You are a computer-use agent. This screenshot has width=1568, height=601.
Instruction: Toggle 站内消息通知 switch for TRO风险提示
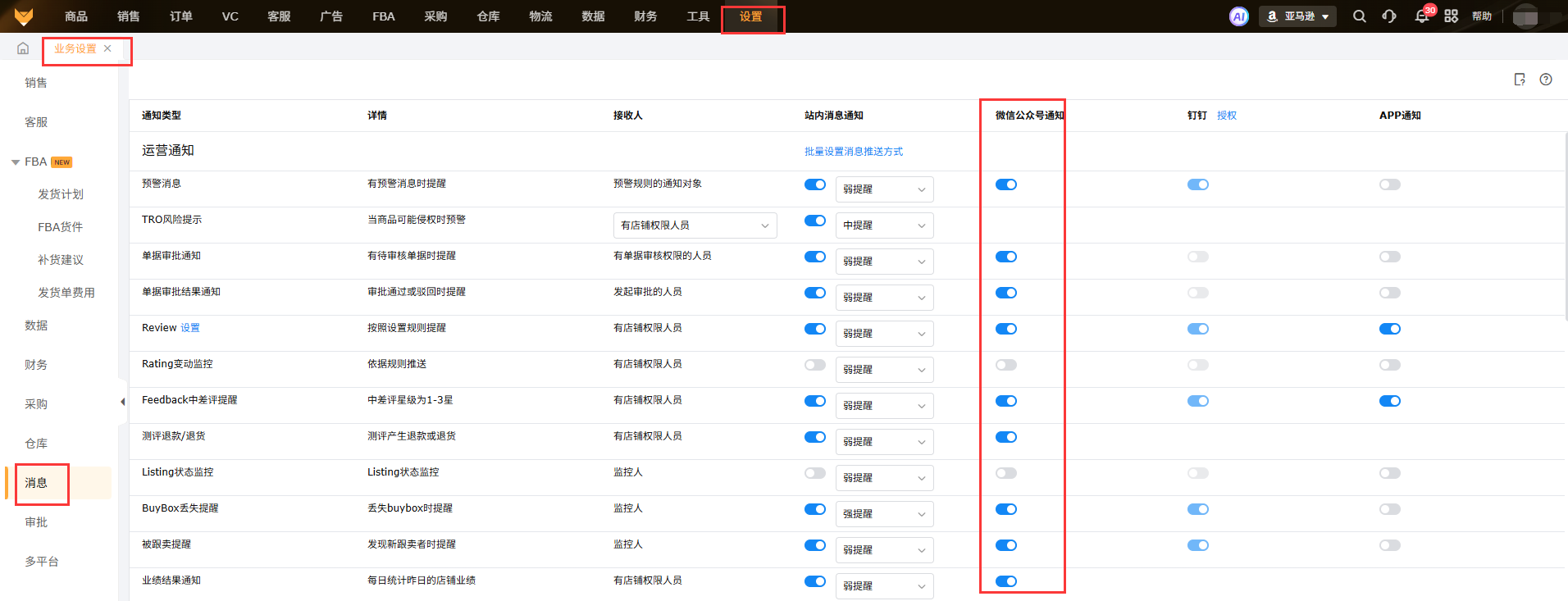[815, 221]
